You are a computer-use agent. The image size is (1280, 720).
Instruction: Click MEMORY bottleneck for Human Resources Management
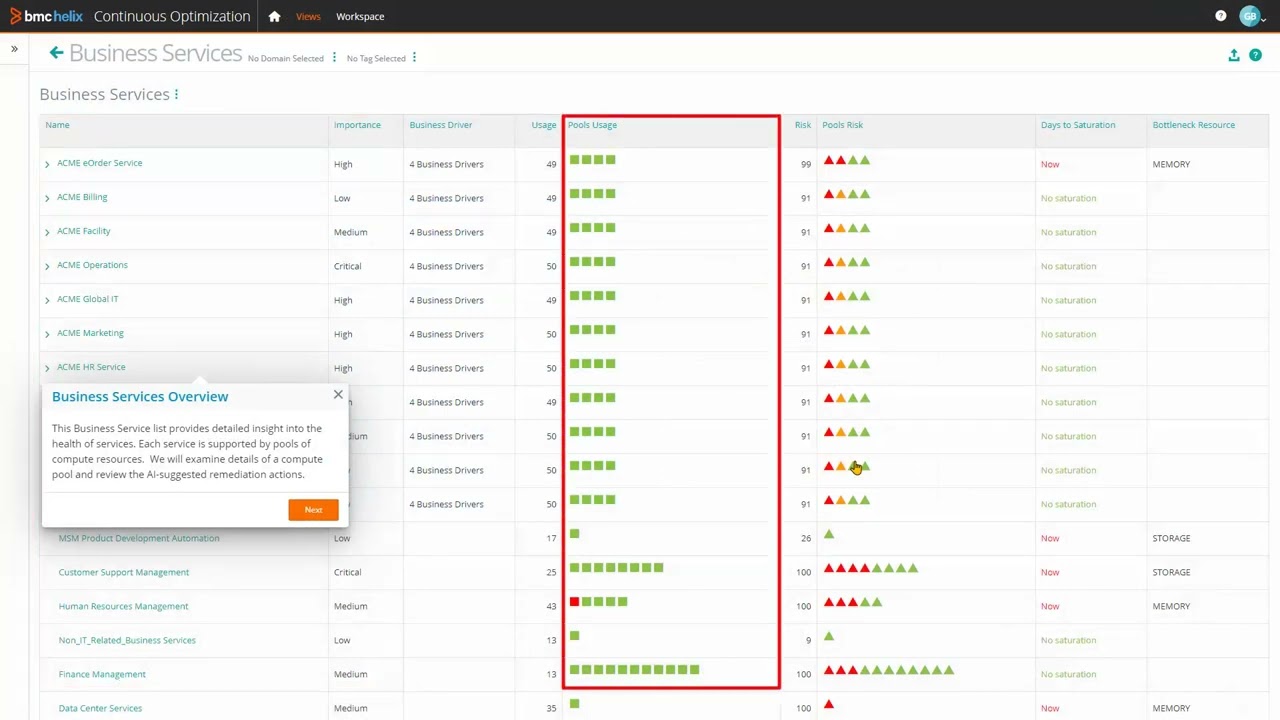[1171, 606]
